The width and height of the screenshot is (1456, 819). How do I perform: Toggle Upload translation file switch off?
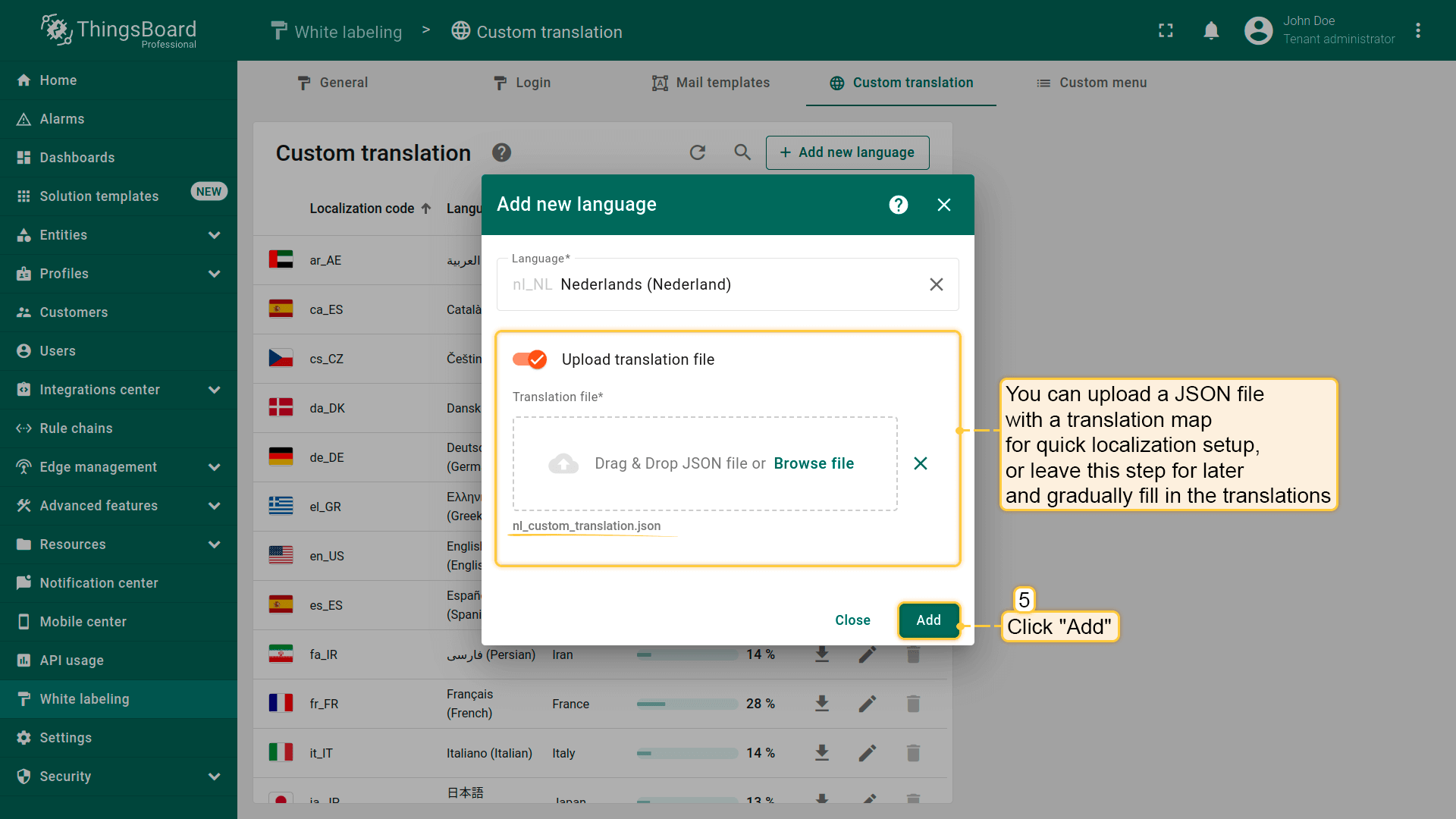point(529,359)
